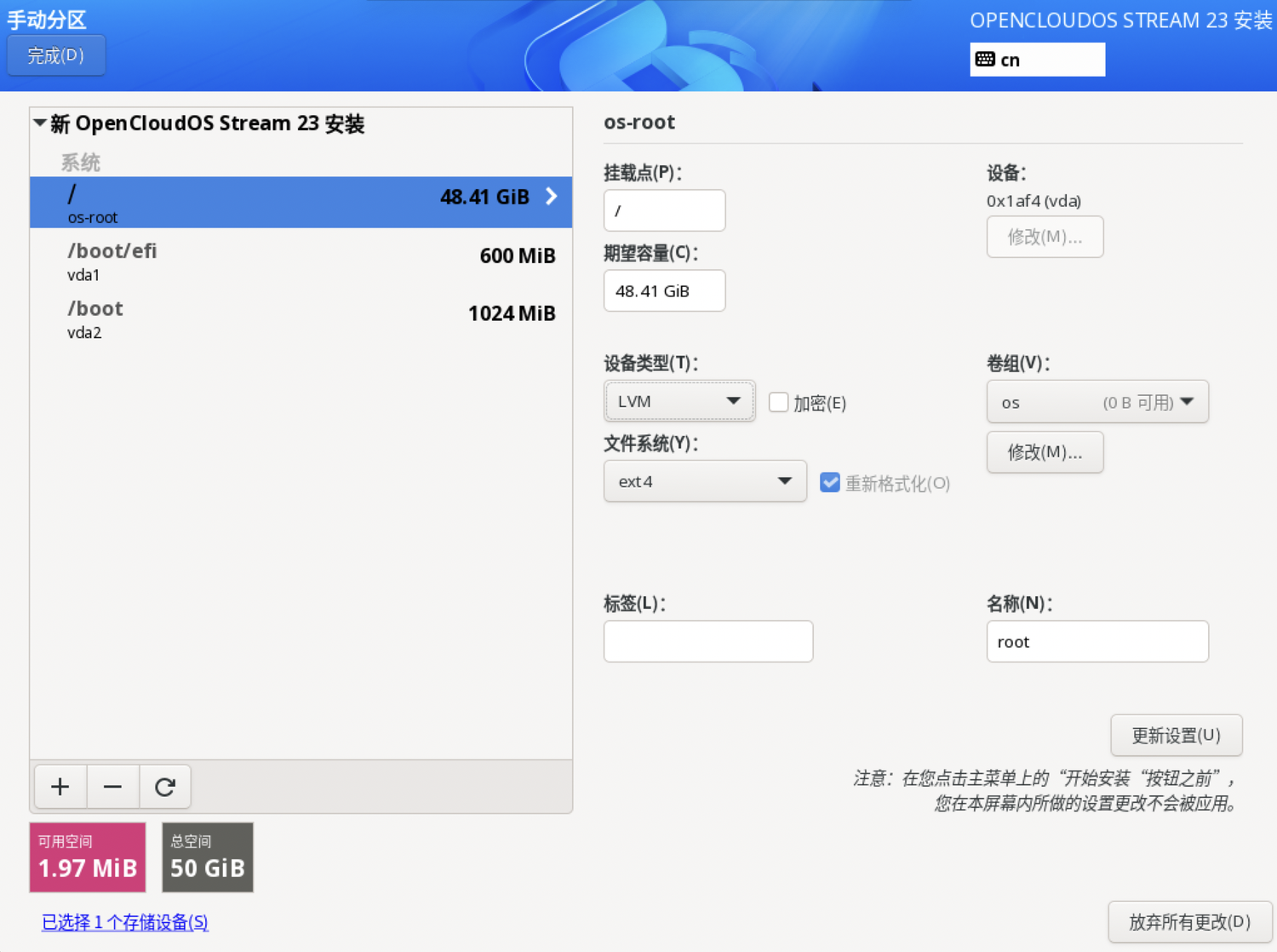The height and width of the screenshot is (952, 1277).
Task: Click the 期望容量 capacity input field
Action: point(665,290)
